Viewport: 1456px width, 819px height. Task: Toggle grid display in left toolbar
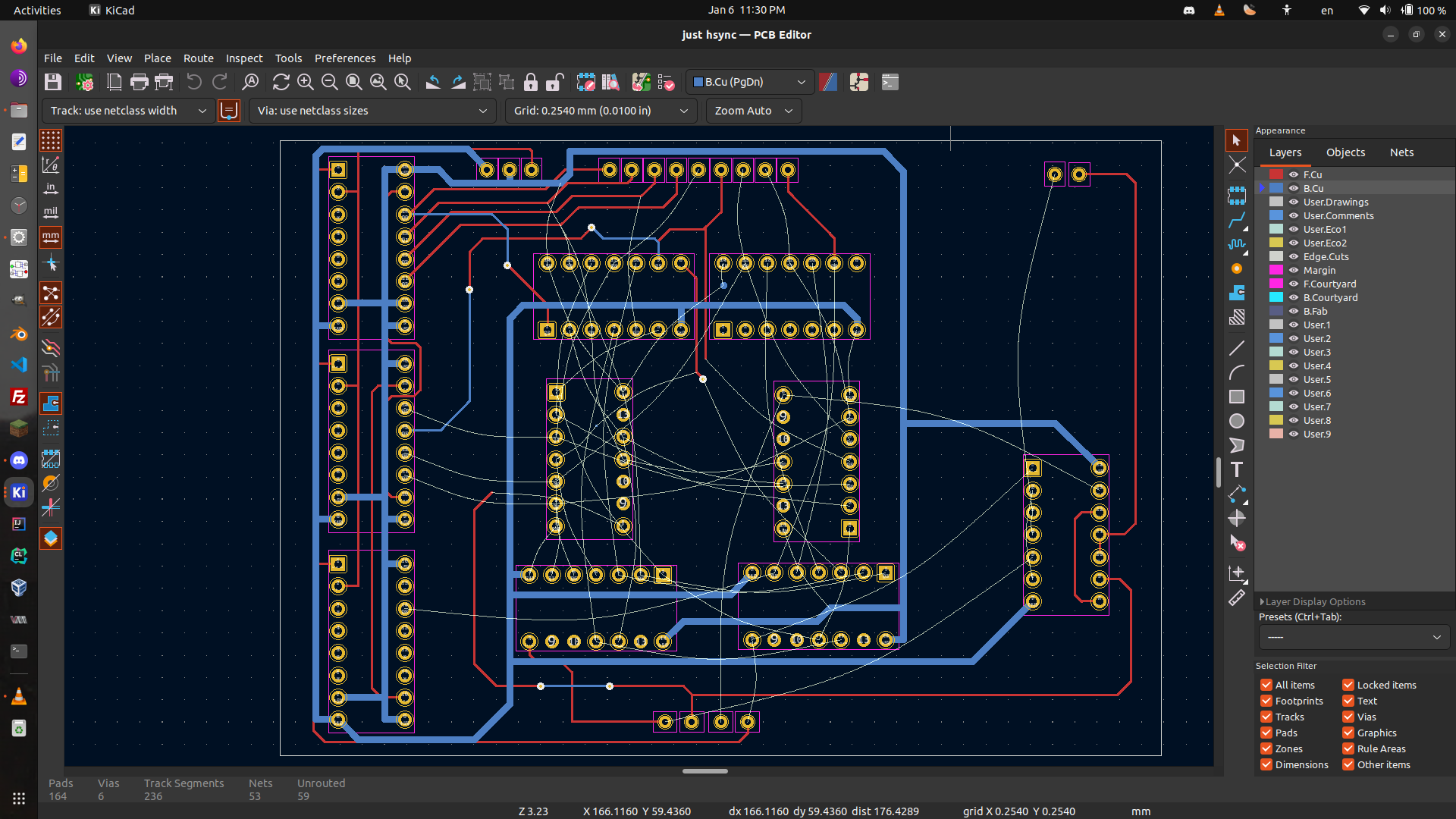[x=51, y=140]
